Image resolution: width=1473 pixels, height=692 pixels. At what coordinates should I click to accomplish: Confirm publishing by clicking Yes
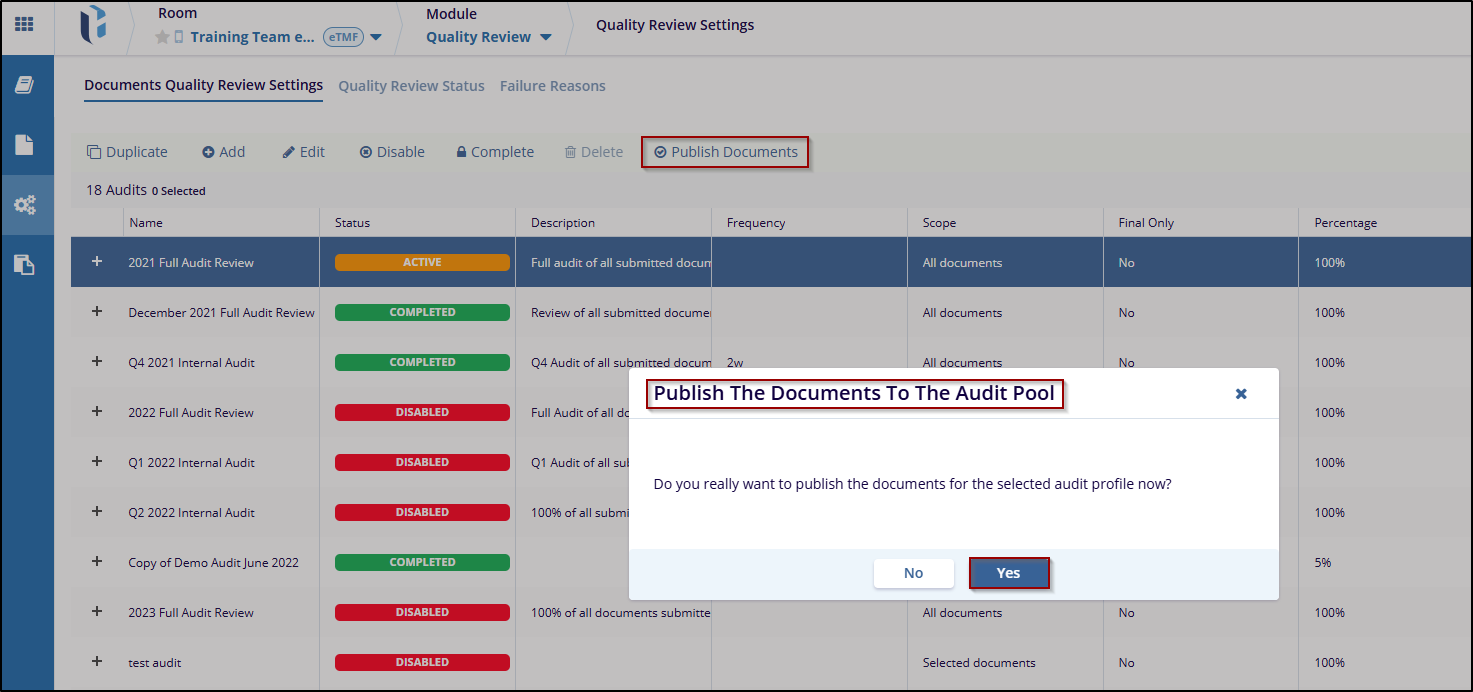(x=1008, y=573)
